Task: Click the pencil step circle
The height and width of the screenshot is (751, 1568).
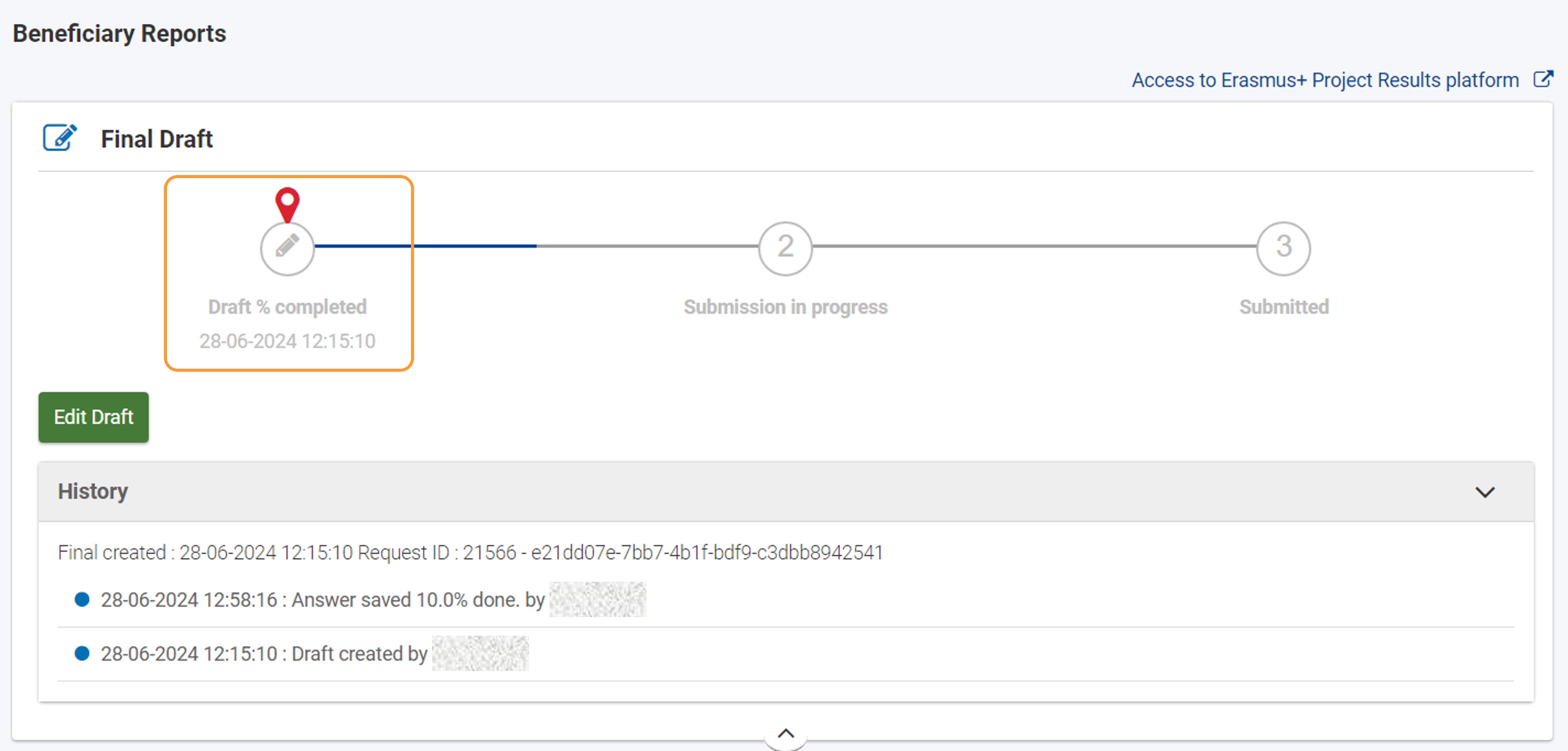Action: pos(287,248)
